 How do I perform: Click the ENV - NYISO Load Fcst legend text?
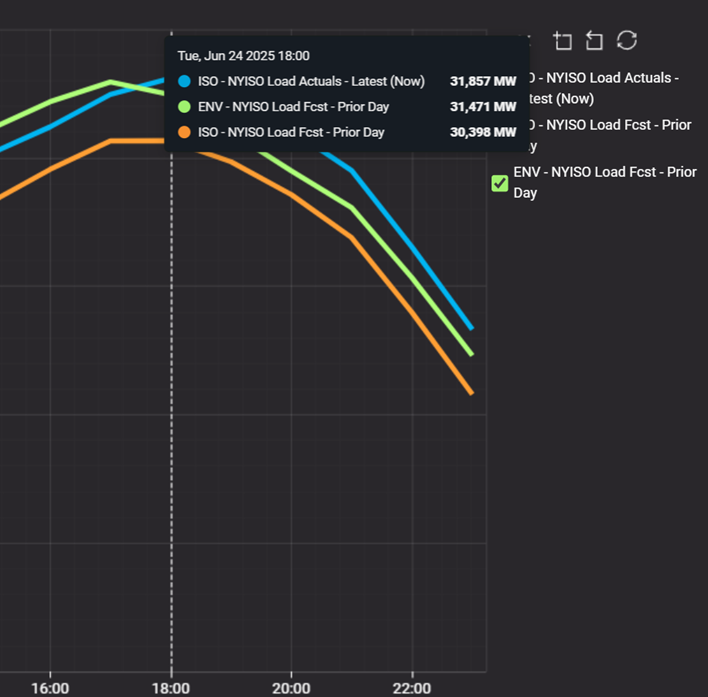[x=604, y=182]
